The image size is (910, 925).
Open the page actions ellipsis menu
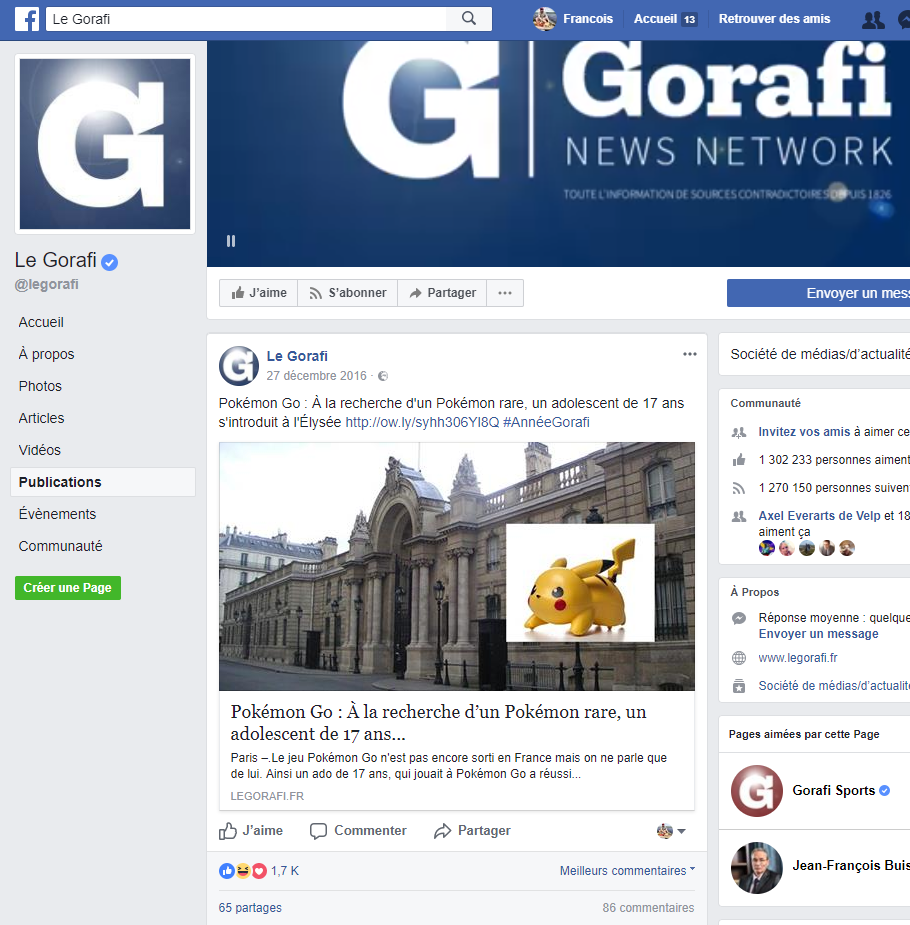(x=505, y=292)
